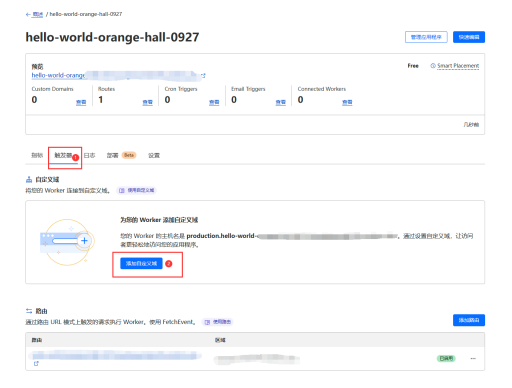The height and width of the screenshot is (388, 512).
Task: Click view link under Cron Triggers count
Action: [214, 102]
